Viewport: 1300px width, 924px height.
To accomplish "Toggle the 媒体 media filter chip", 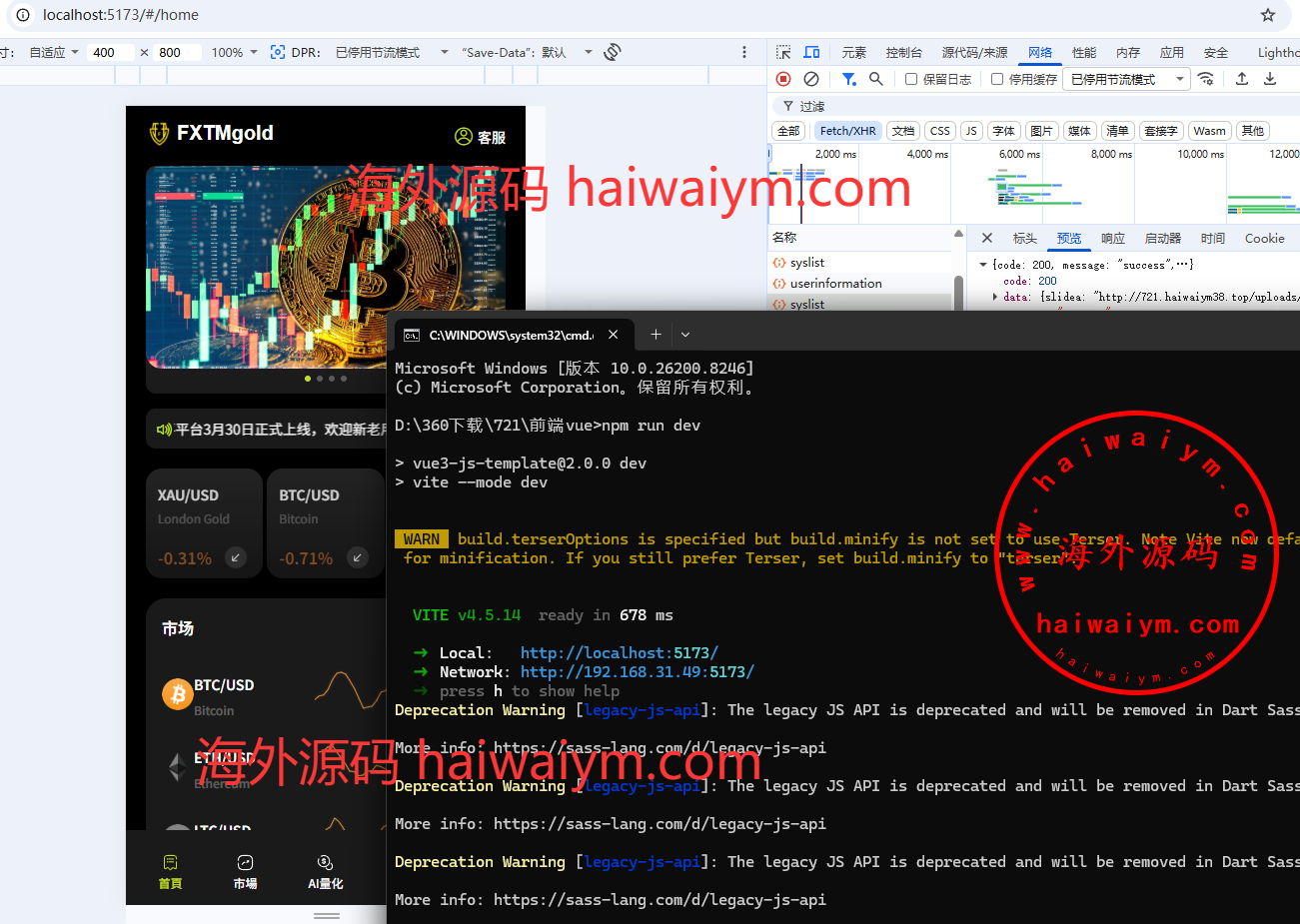I will pyautogui.click(x=1079, y=131).
